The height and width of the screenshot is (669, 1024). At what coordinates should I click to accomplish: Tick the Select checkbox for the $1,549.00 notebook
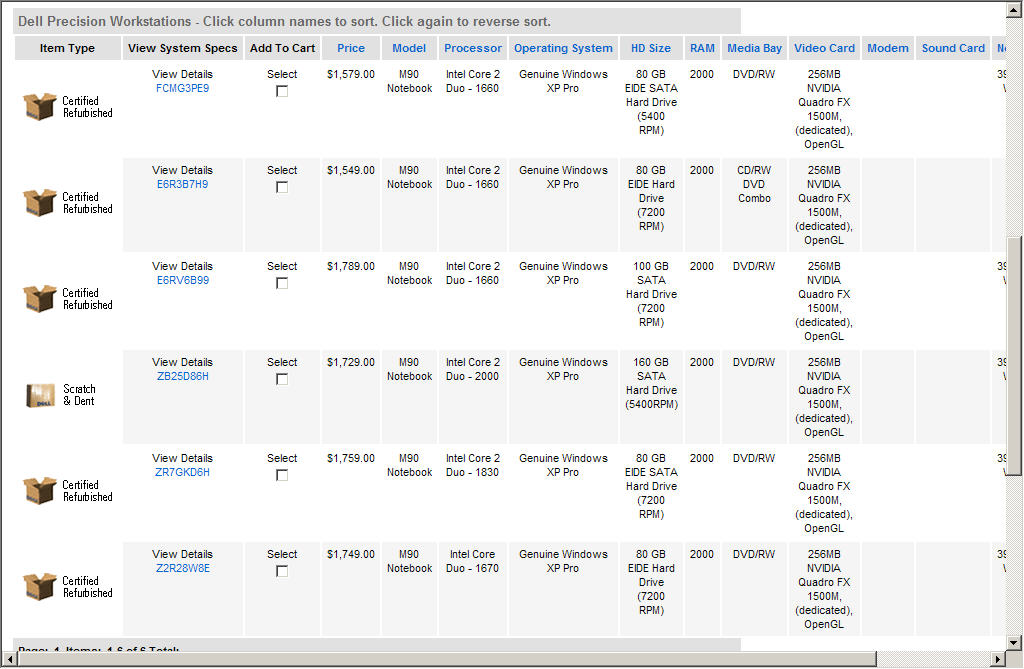coord(282,188)
